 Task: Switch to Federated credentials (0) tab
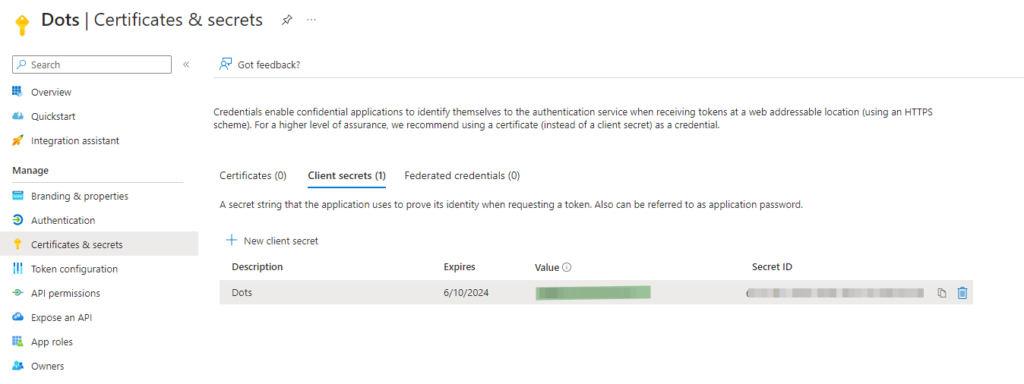(462, 176)
